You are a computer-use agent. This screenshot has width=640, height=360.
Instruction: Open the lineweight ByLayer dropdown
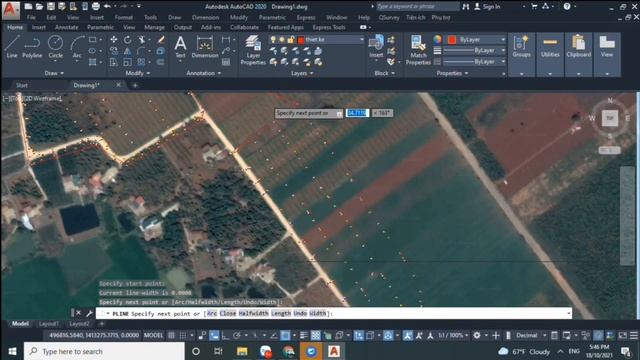pos(503,50)
